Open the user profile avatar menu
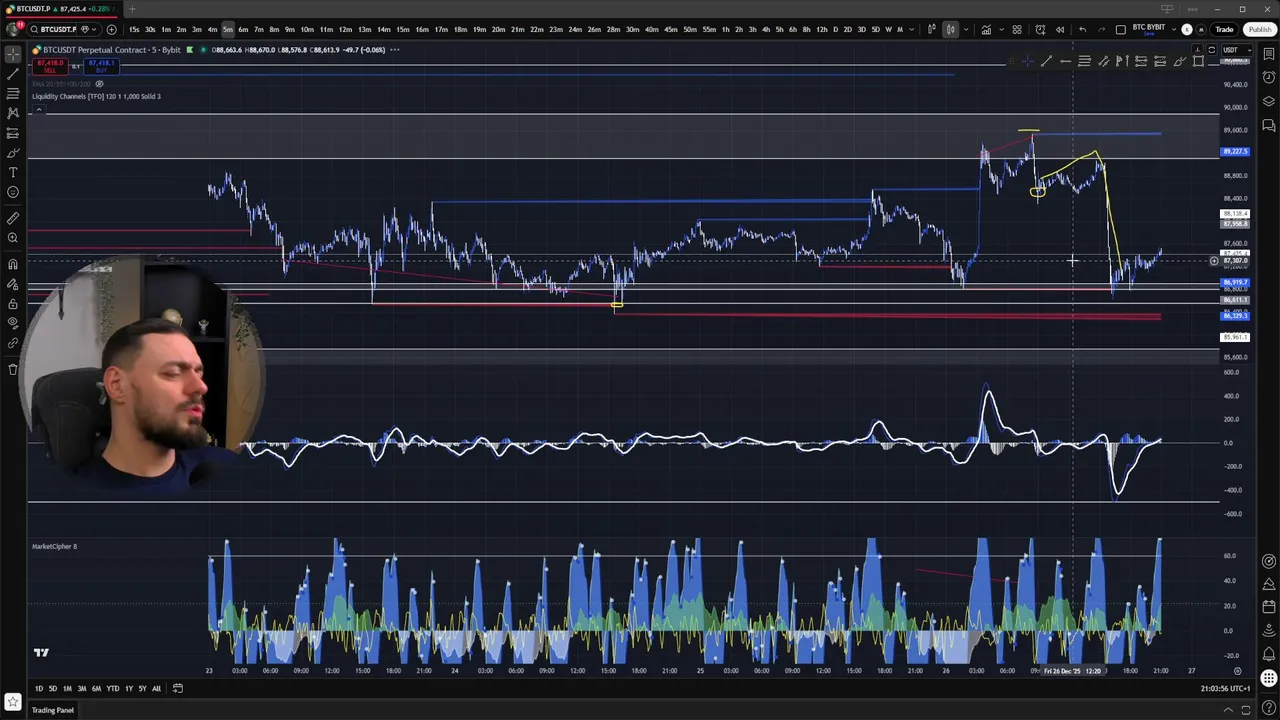This screenshot has height=720, width=1280. point(13,29)
